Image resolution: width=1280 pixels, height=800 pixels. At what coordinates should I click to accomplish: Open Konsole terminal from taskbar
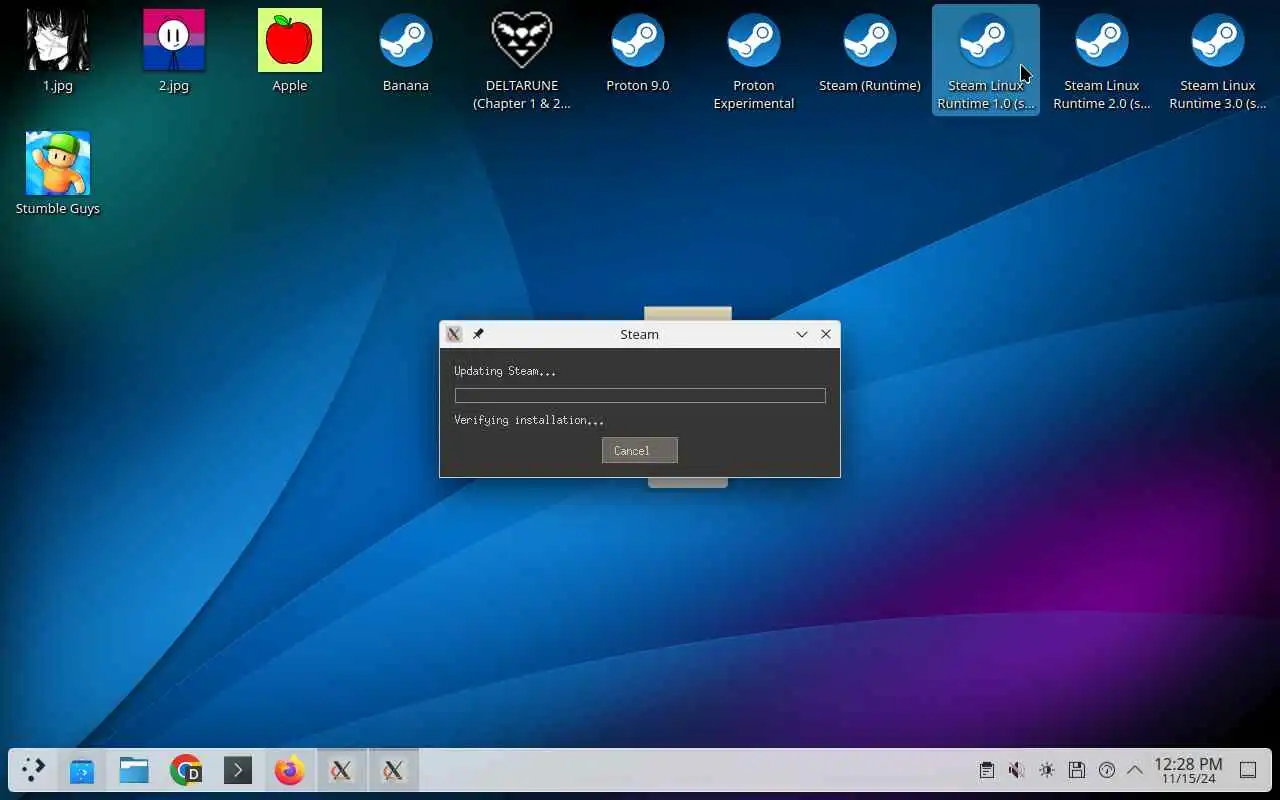238,770
